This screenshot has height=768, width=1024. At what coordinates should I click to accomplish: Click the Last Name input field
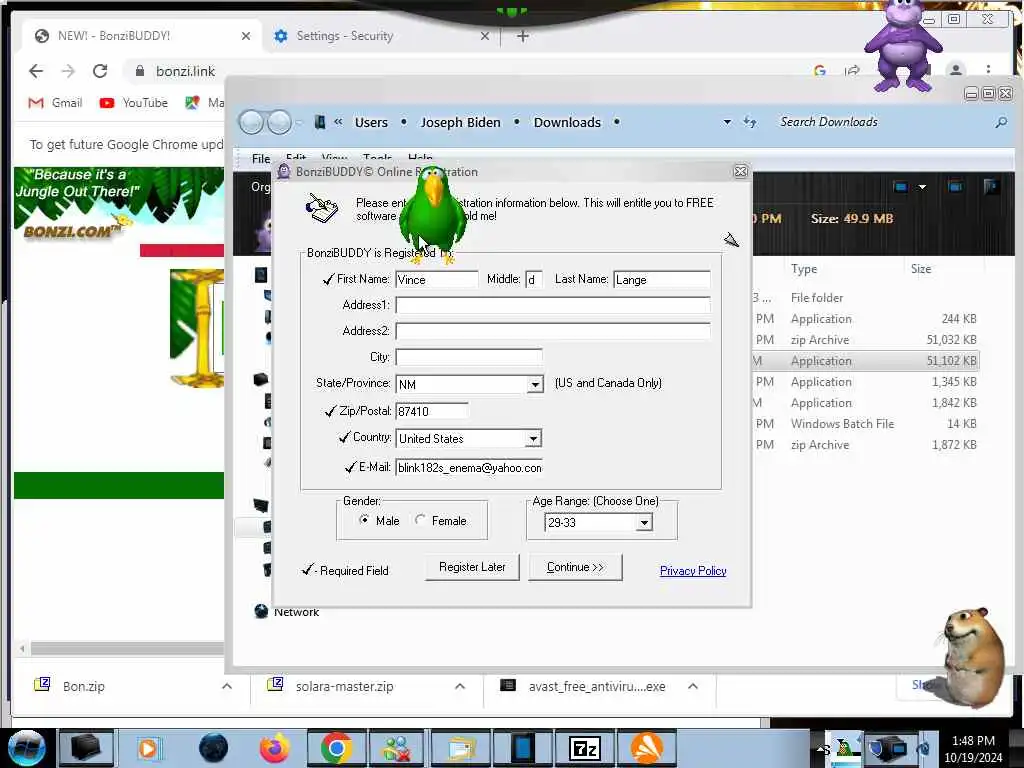[662, 280]
